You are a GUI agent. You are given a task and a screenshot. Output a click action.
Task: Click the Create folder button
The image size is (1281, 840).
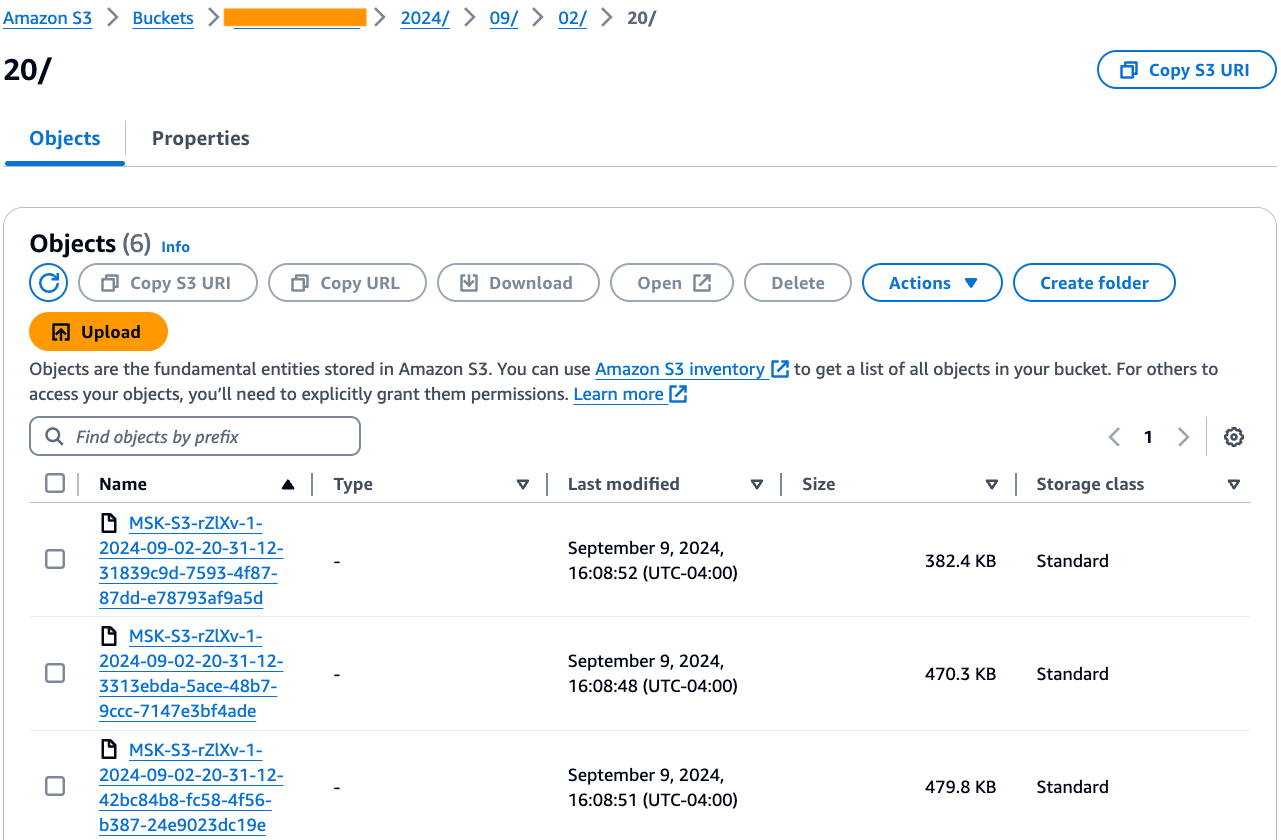[1094, 283]
